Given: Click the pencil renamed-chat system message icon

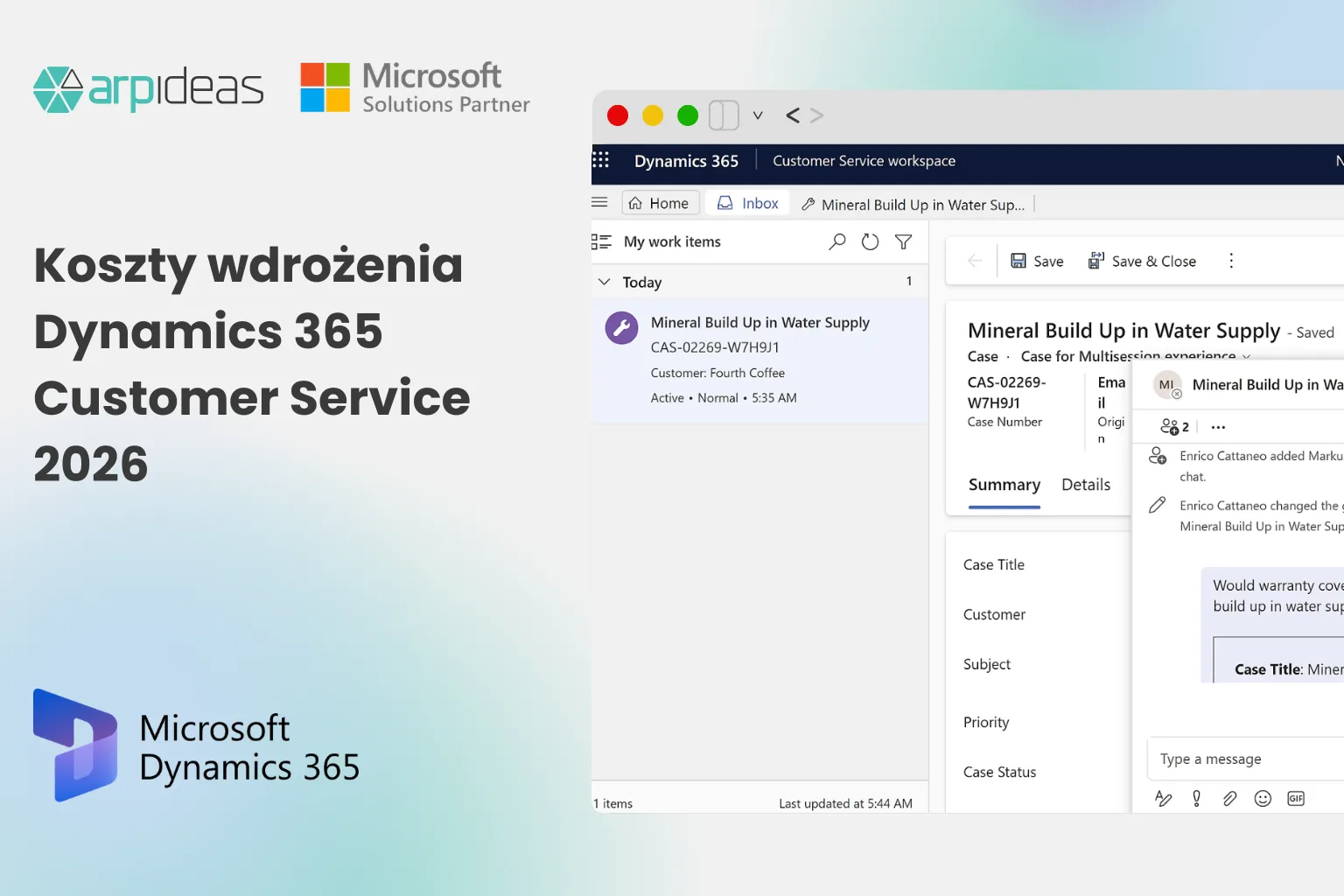Looking at the screenshot, I should [x=1157, y=505].
